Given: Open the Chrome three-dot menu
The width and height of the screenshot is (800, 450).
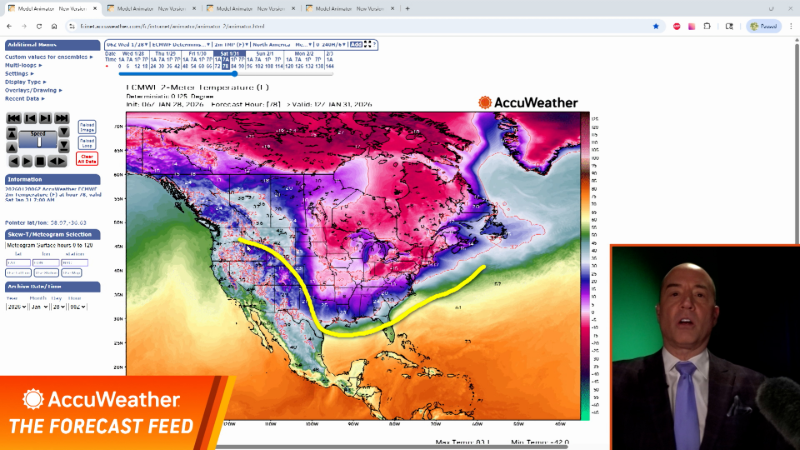Looking at the screenshot, I should coord(791,26).
